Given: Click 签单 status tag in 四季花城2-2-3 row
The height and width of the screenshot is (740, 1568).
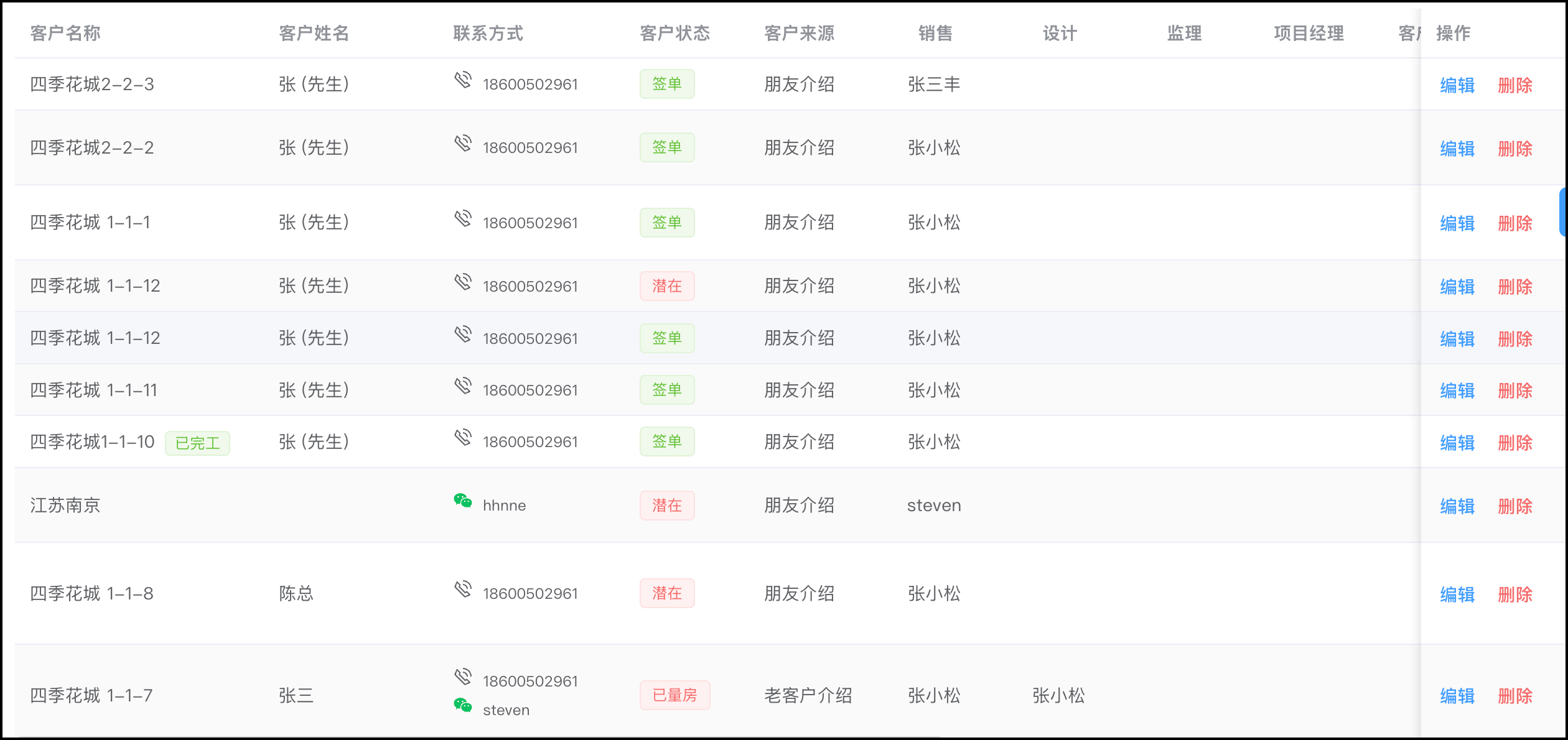Looking at the screenshot, I should tap(667, 84).
